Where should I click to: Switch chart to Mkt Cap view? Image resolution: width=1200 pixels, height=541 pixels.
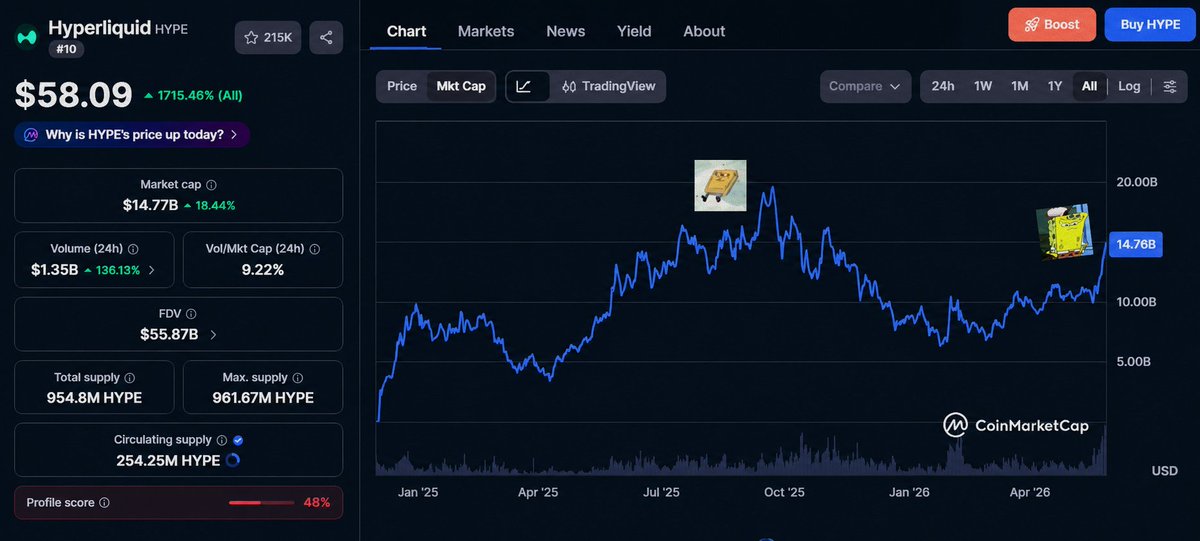461,86
